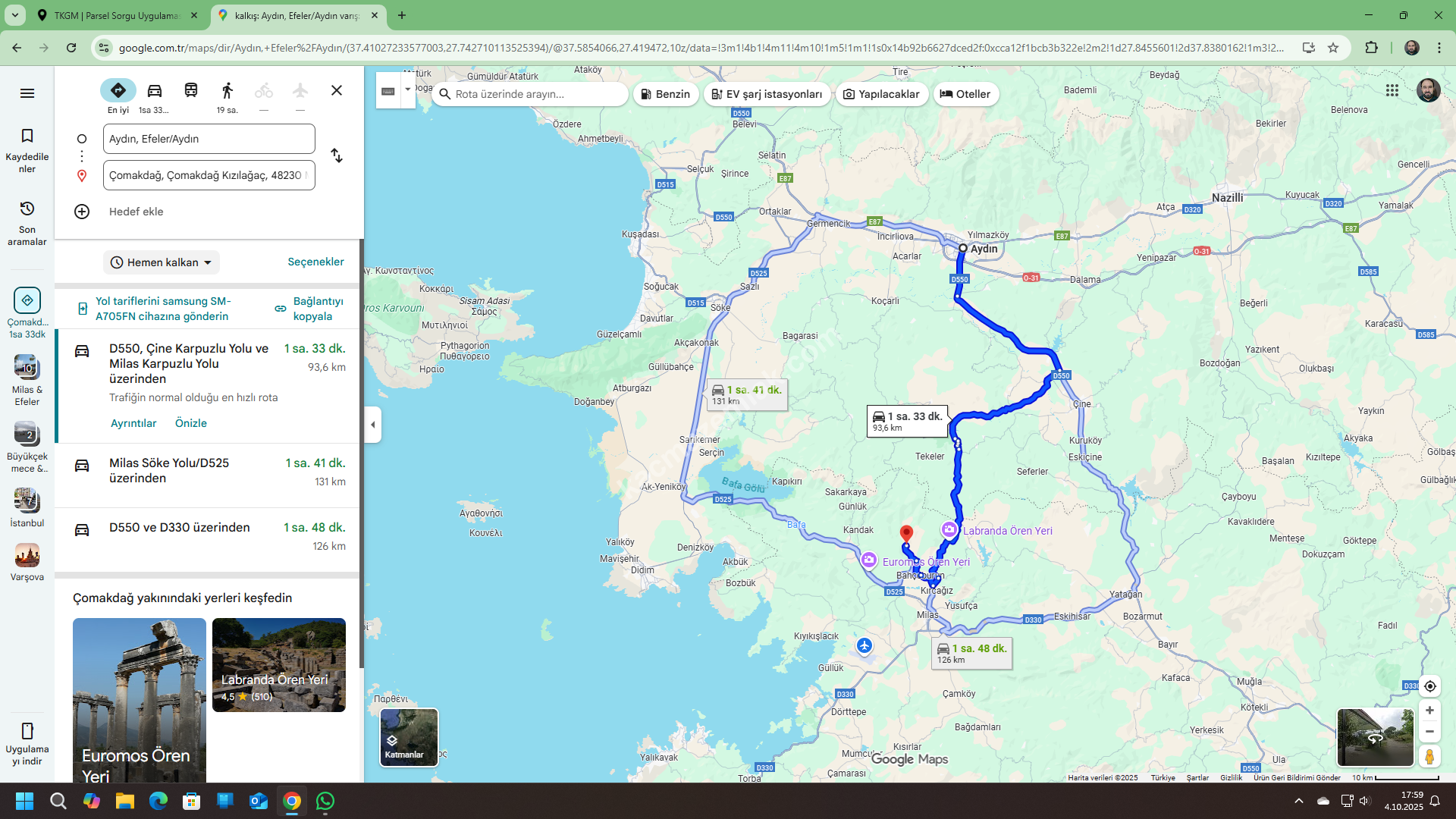Swap start and destination points
The height and width of the screenshot is (819, 1456).
[x=337, y=156]
